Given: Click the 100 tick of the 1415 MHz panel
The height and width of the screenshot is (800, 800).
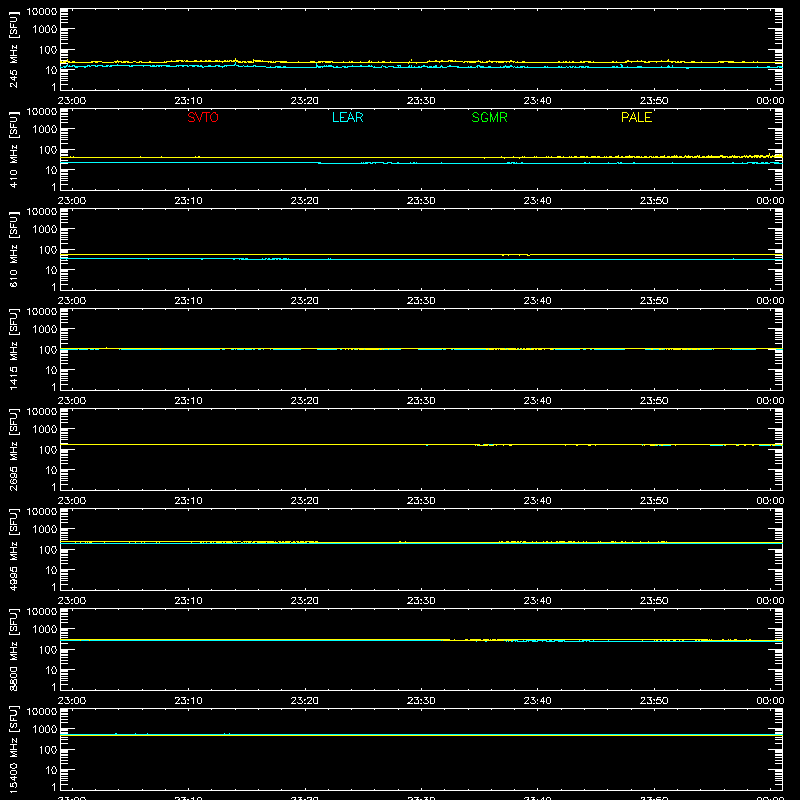Looking at the screenshot, I should 48,349.
